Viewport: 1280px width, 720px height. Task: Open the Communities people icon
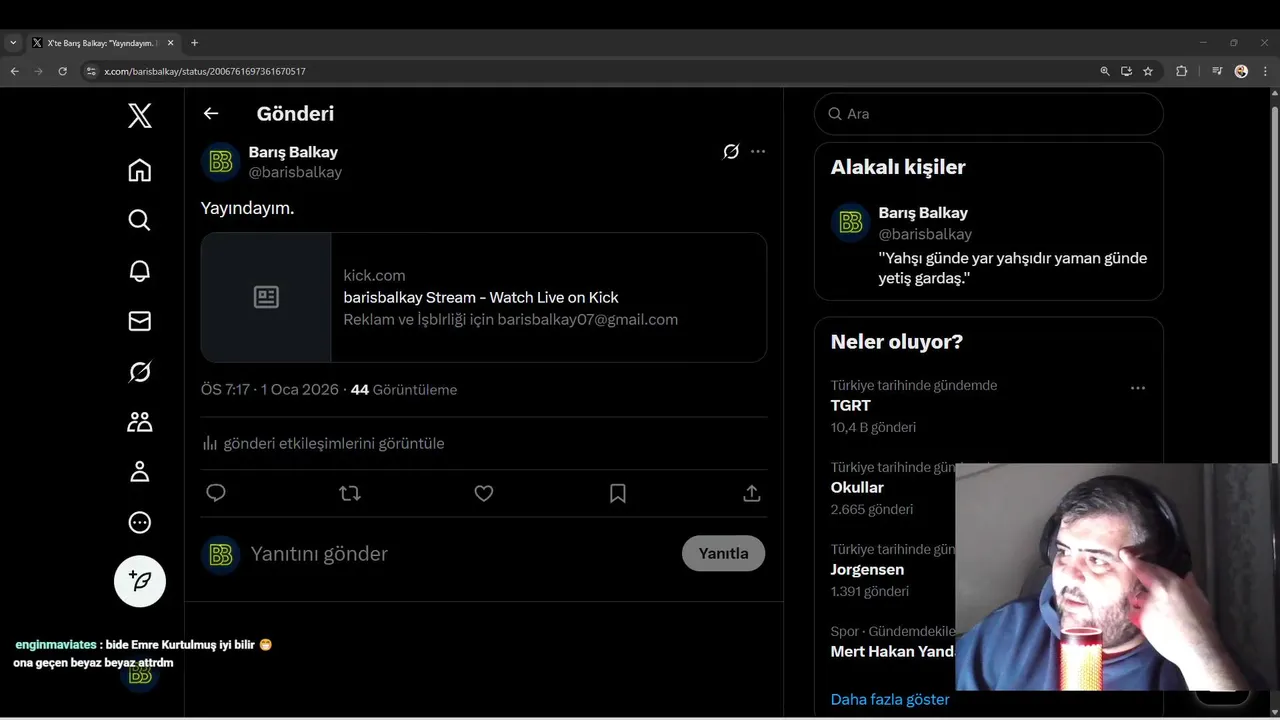[140, 422]
